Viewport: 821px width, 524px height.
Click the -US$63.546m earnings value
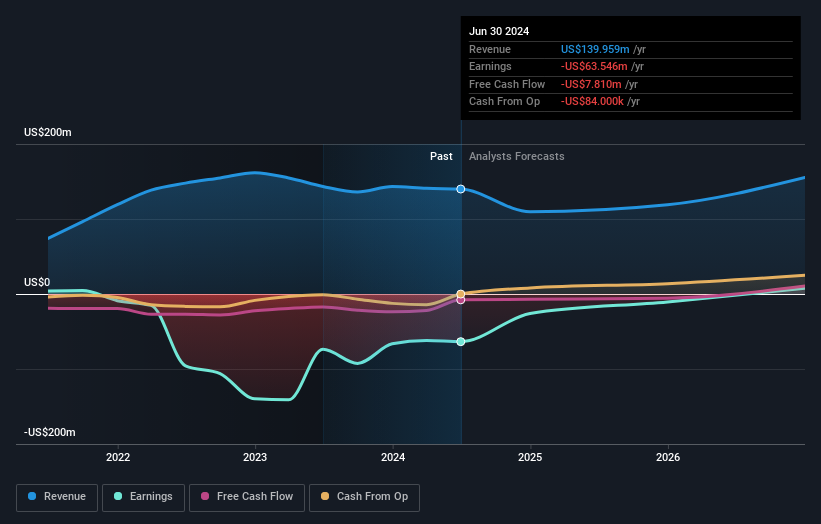click(x=594, y=66)
